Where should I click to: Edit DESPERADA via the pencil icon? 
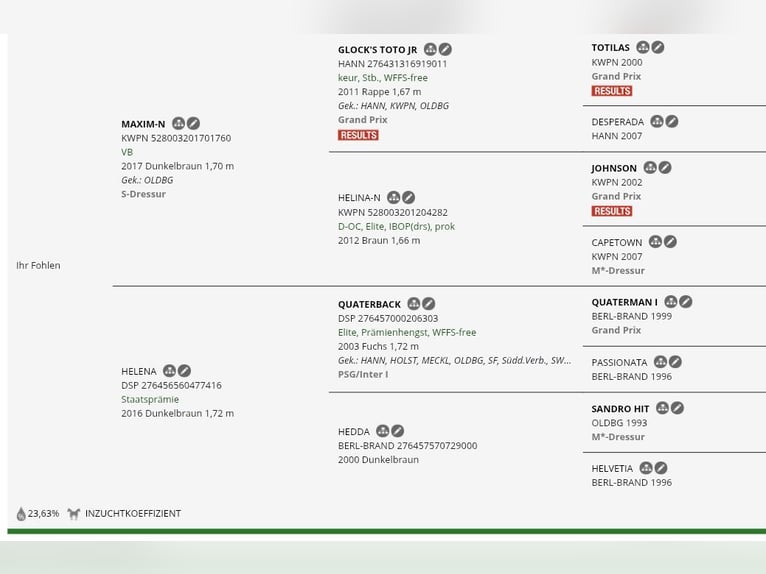672,121
